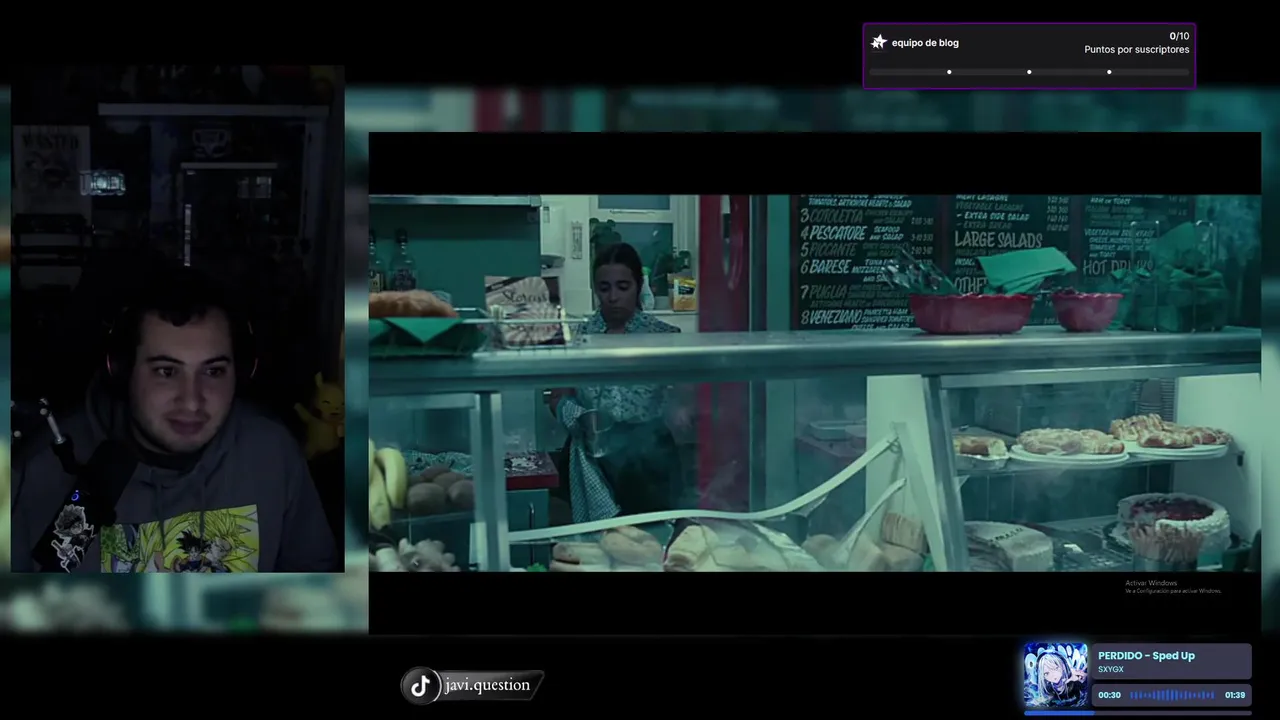Click the TikTok logo icon
The image size is (1280, 720).
pos(421,685)
